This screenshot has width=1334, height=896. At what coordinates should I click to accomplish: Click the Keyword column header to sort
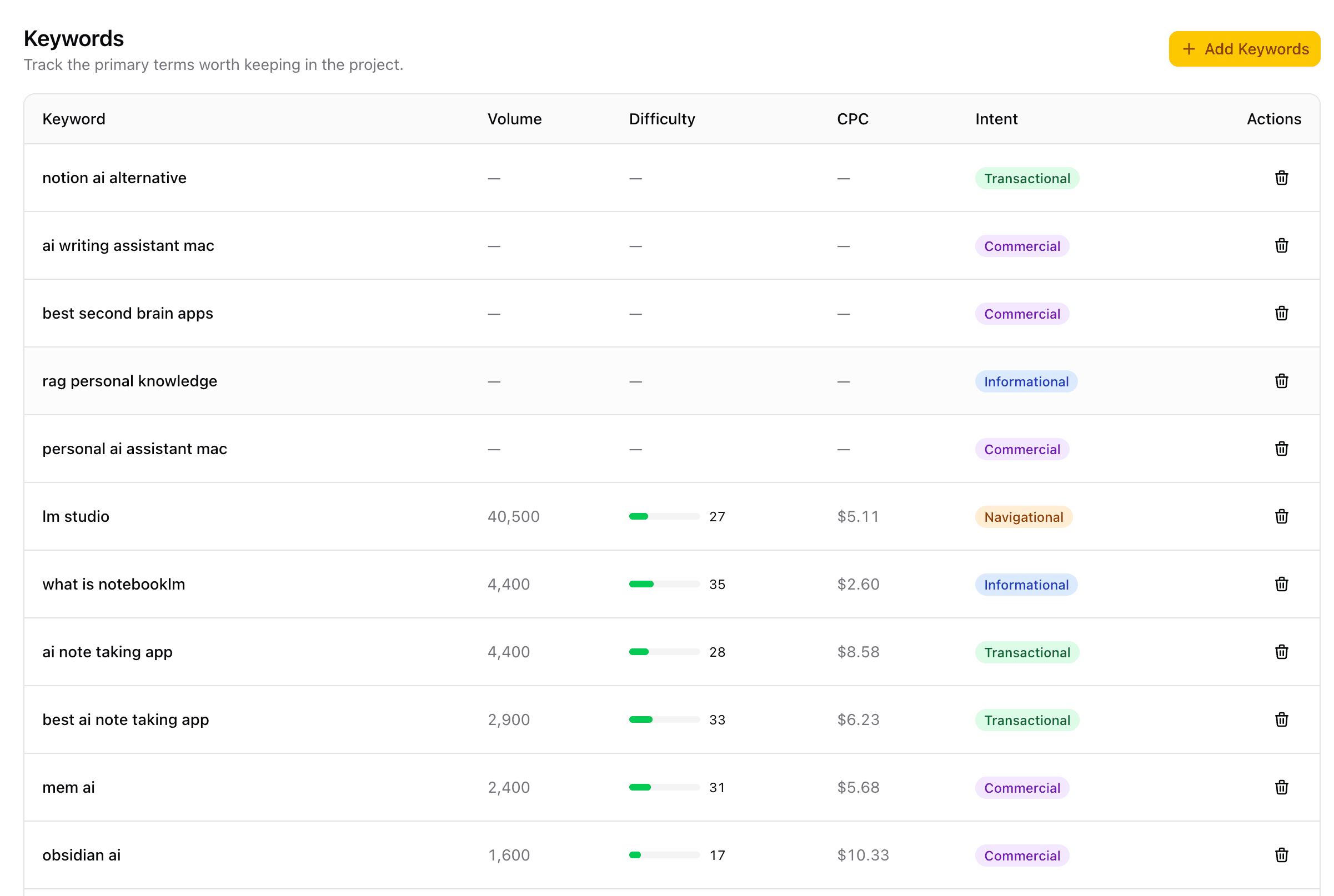tap(73, 119)
